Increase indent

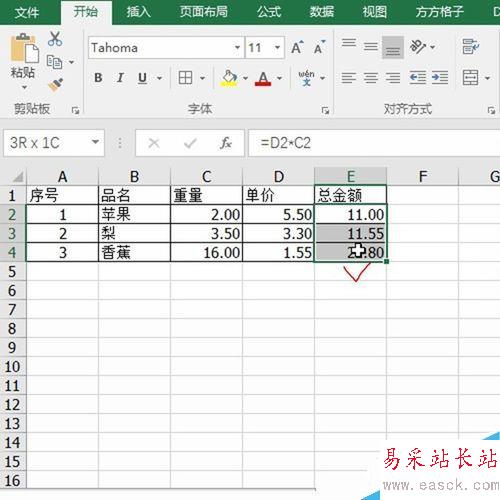[x=440, y=78]
